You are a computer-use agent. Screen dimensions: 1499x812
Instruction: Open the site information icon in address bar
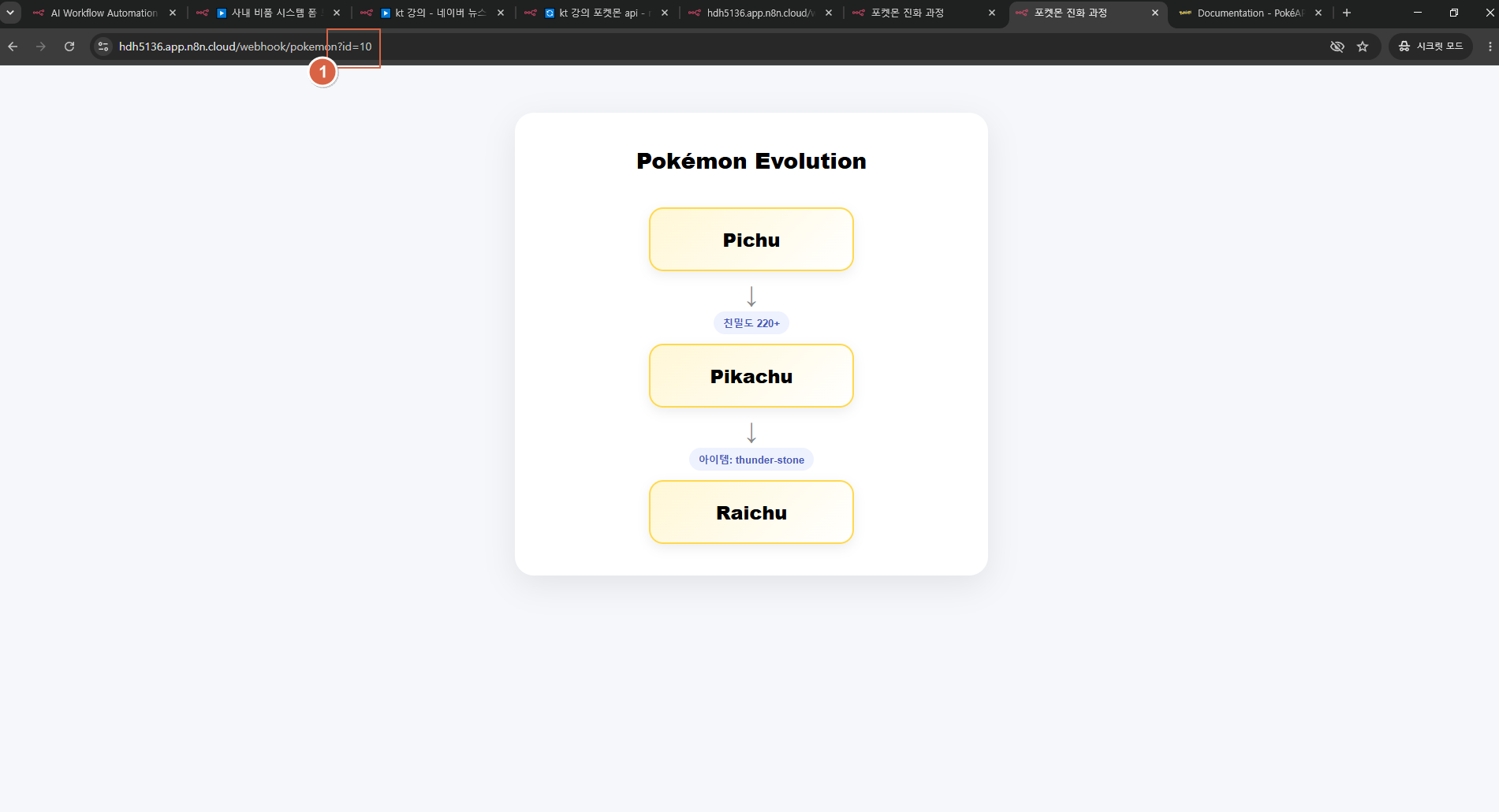[x=103, y=47]
